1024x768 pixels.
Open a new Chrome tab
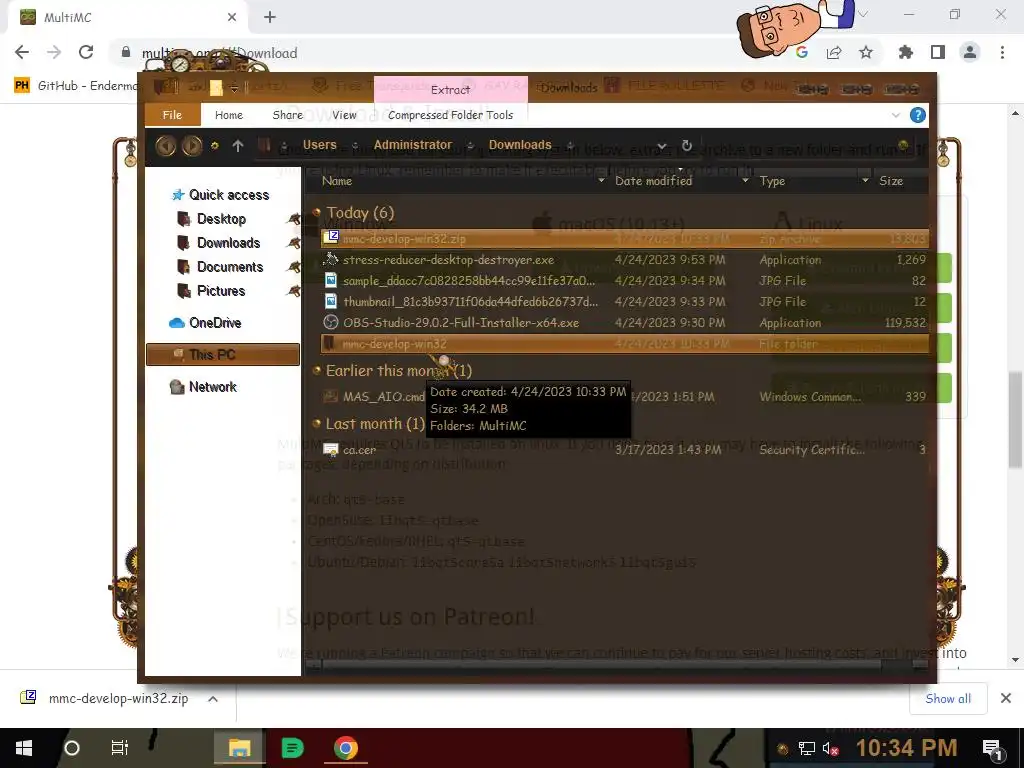point(270,18)
